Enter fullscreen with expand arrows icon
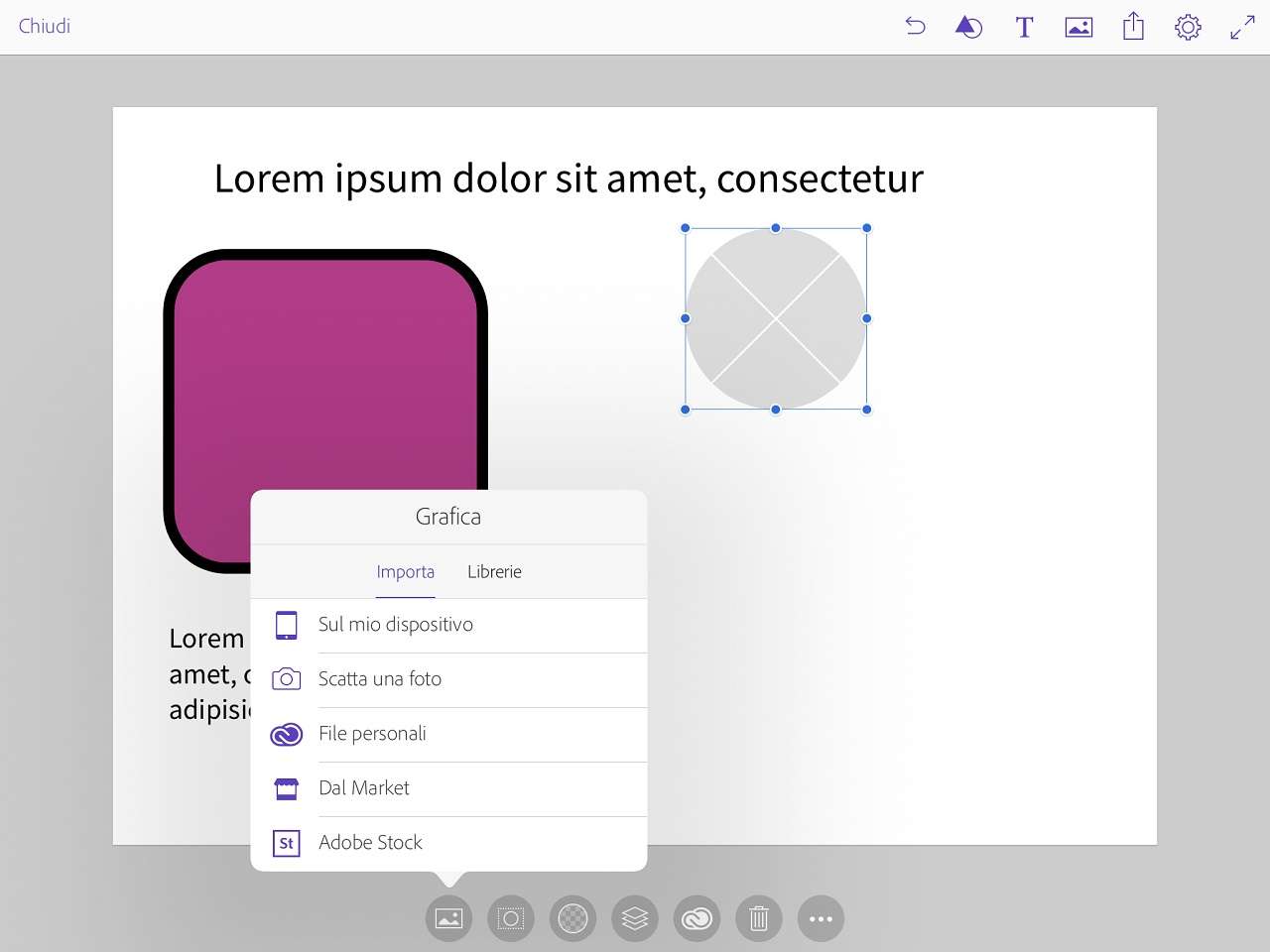Viewport: 1270px width, 952px height. pyautogui.click(x=1242, y=27)
